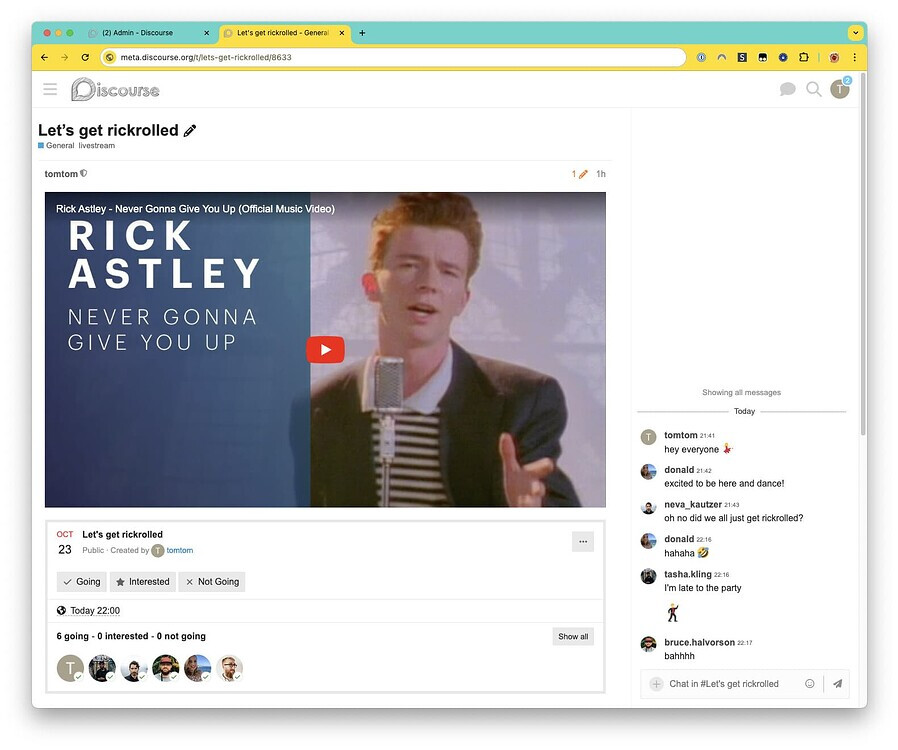The width and height of the screenshot is (898, 750).
Task: Open the General category link
Action: (59, 146)
